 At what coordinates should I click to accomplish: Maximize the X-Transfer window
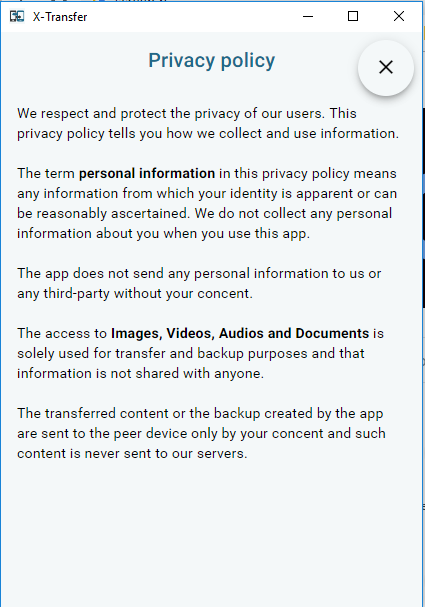(353, 17)
